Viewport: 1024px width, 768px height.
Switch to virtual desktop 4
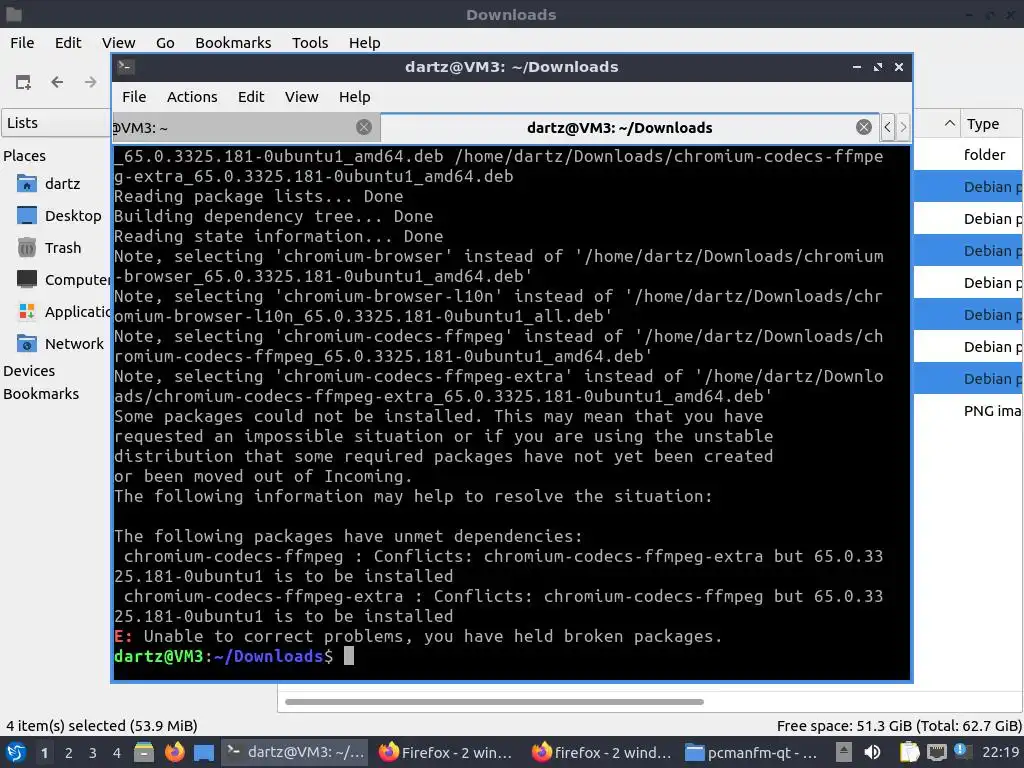[x=117, y=753]
